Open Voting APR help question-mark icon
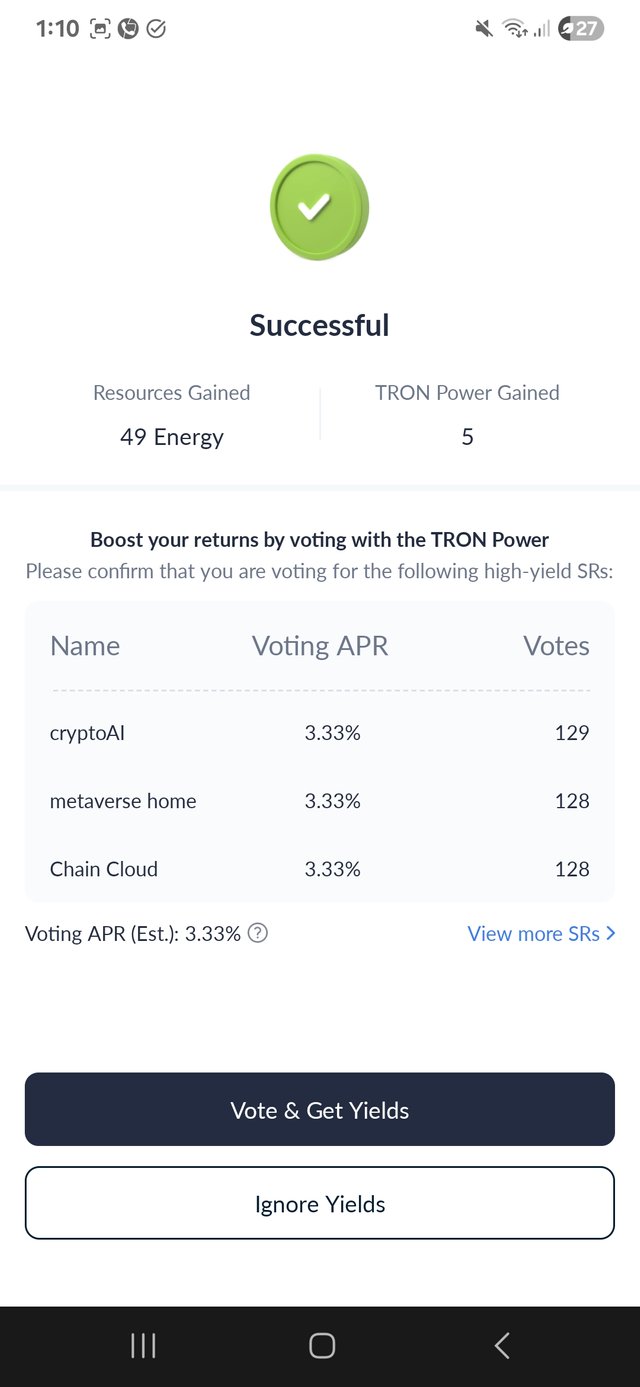Screen dimensions: 640x1387 (258, 933)
